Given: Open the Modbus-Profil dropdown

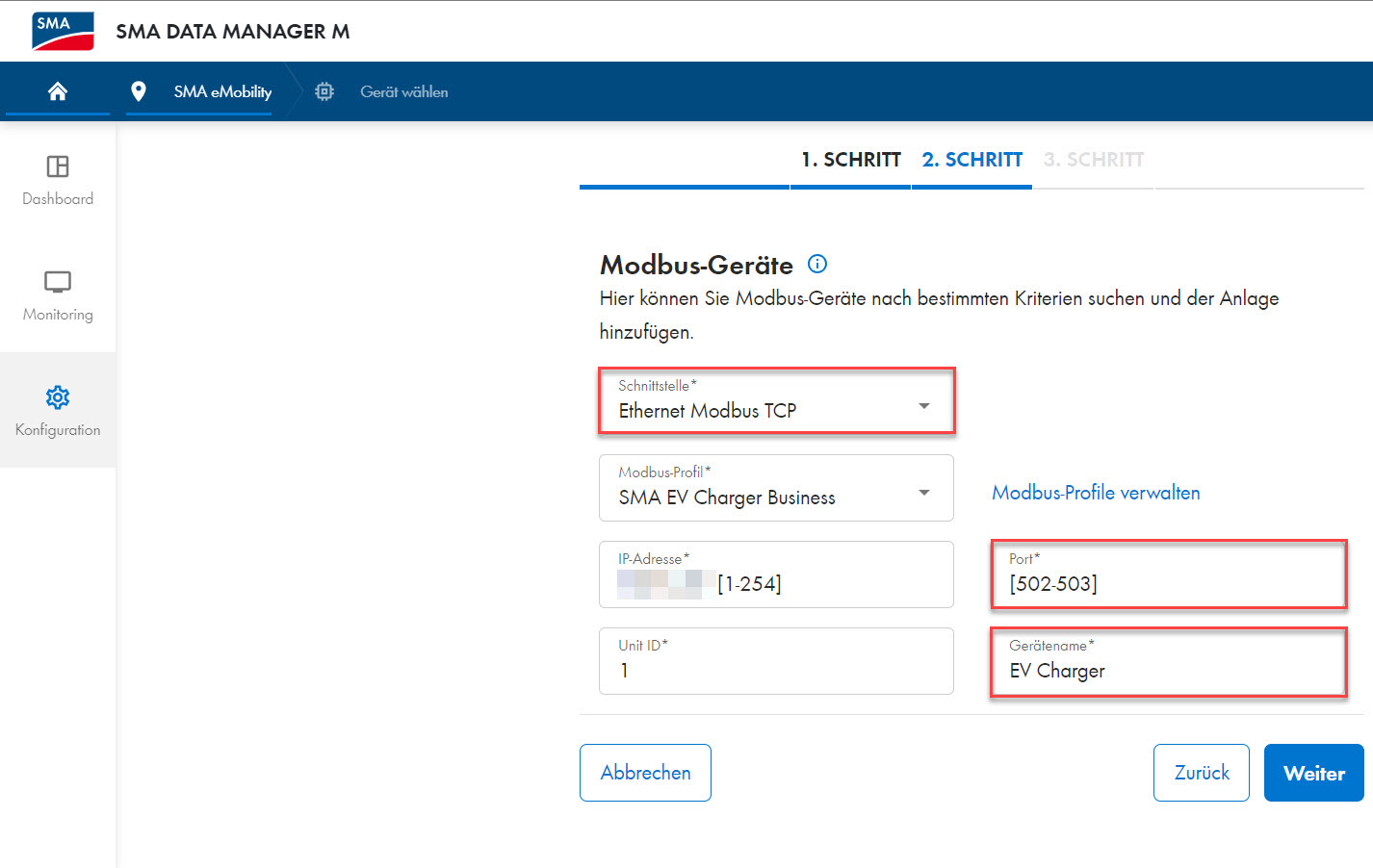Looking at the screenshot, I should 776,488.
